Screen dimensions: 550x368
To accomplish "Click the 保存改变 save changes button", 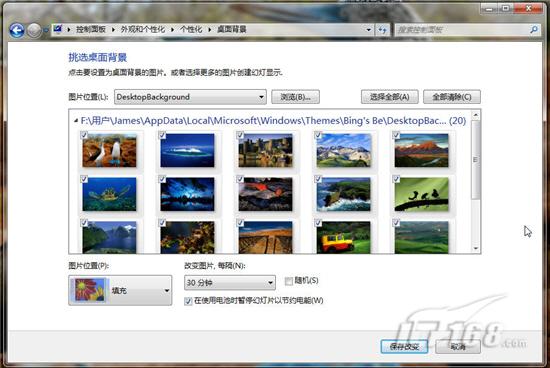I will (404, 347).
